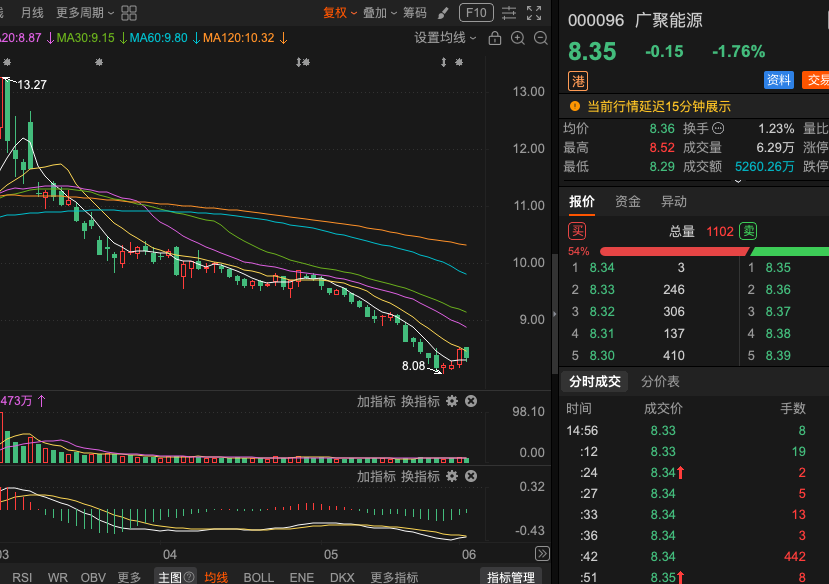829x584 pixels.
Task: Click MACD panel 加指标 button
Action: (376, 477)
